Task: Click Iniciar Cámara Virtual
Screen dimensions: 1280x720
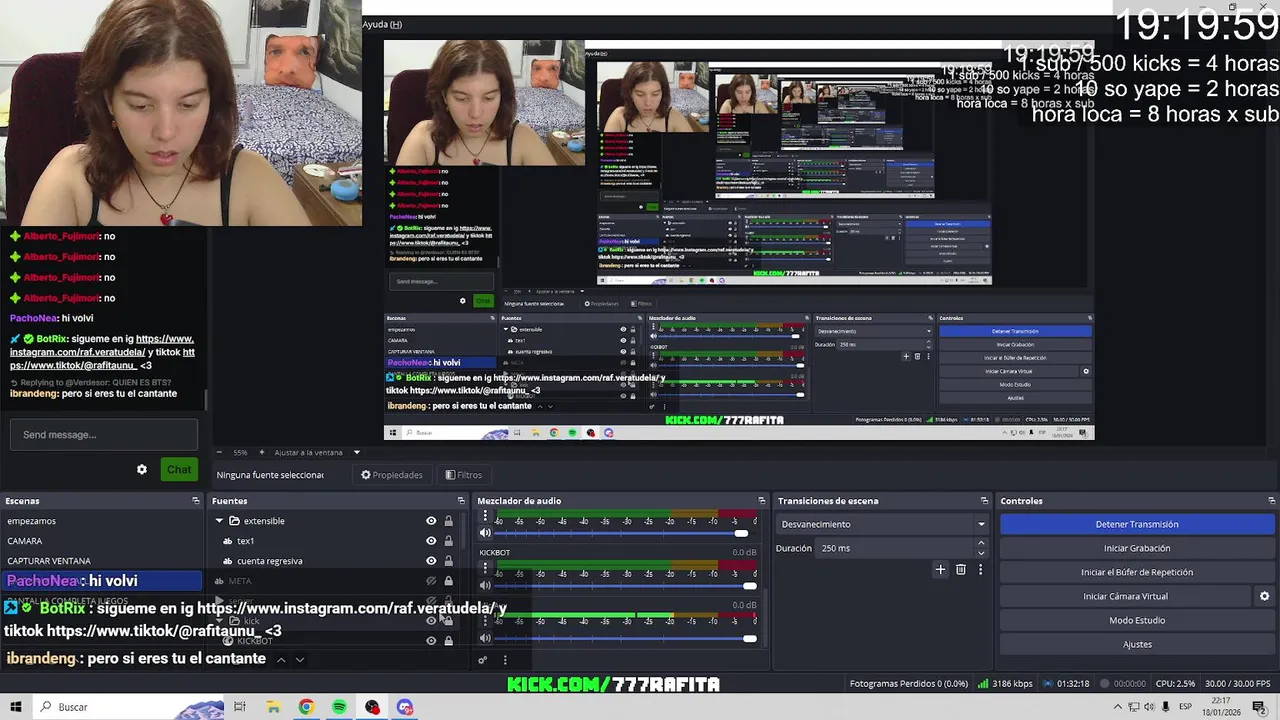Action: click(1126, 596)
